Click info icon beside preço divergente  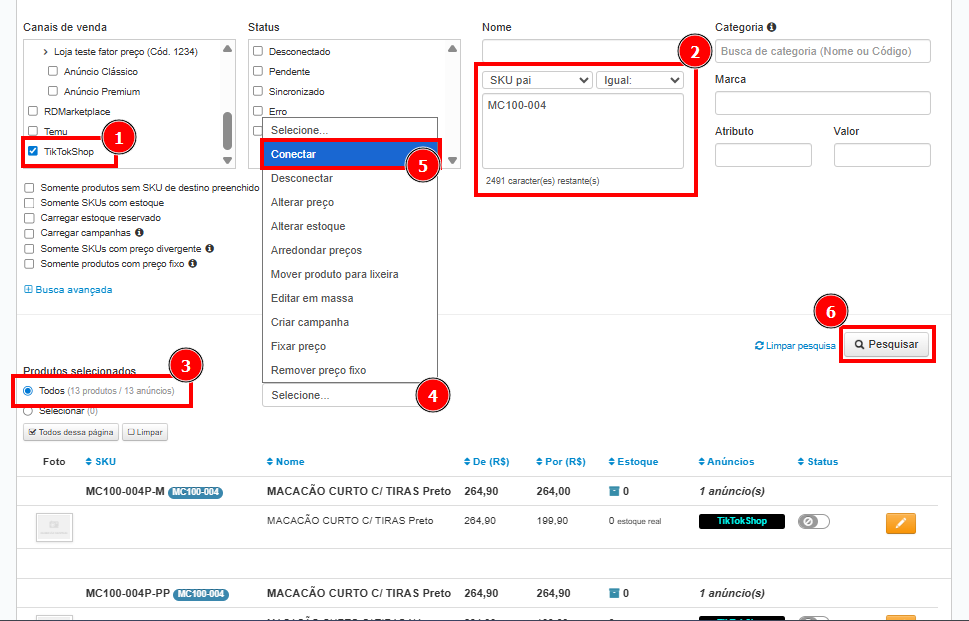click(209, 248)
